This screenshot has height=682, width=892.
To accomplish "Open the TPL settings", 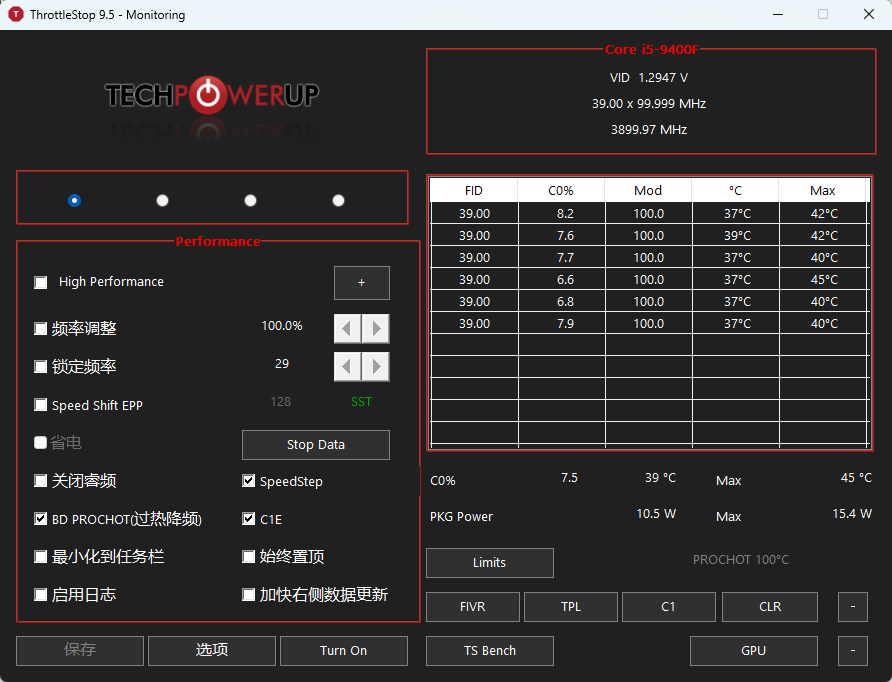I will tap(571, 607).
